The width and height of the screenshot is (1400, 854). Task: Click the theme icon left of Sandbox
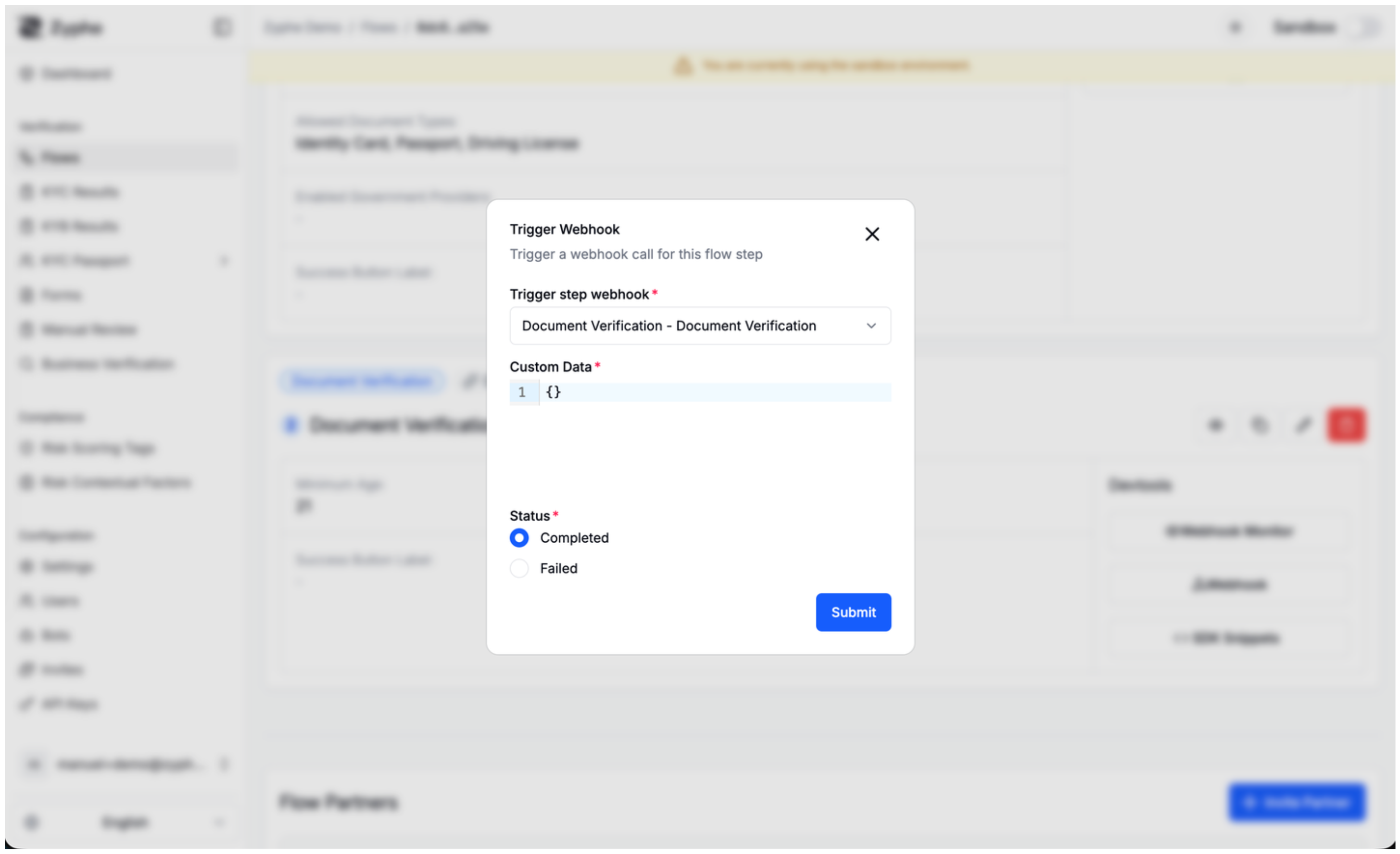click(x=1235, y=27)
